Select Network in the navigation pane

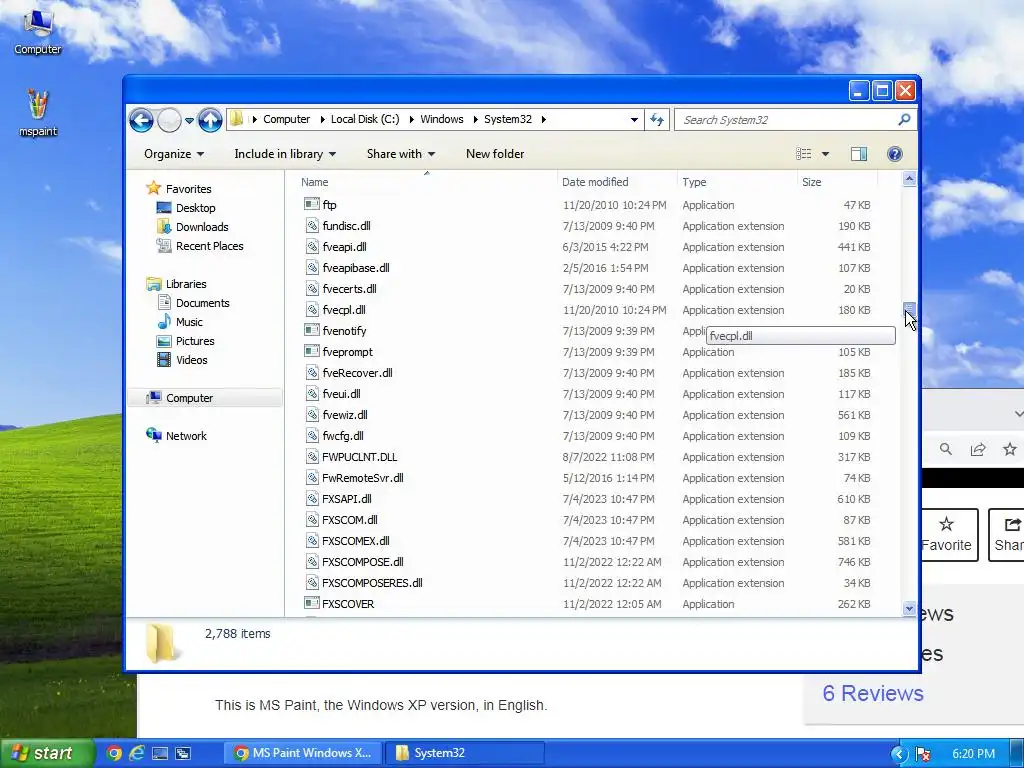coord(185,436)
